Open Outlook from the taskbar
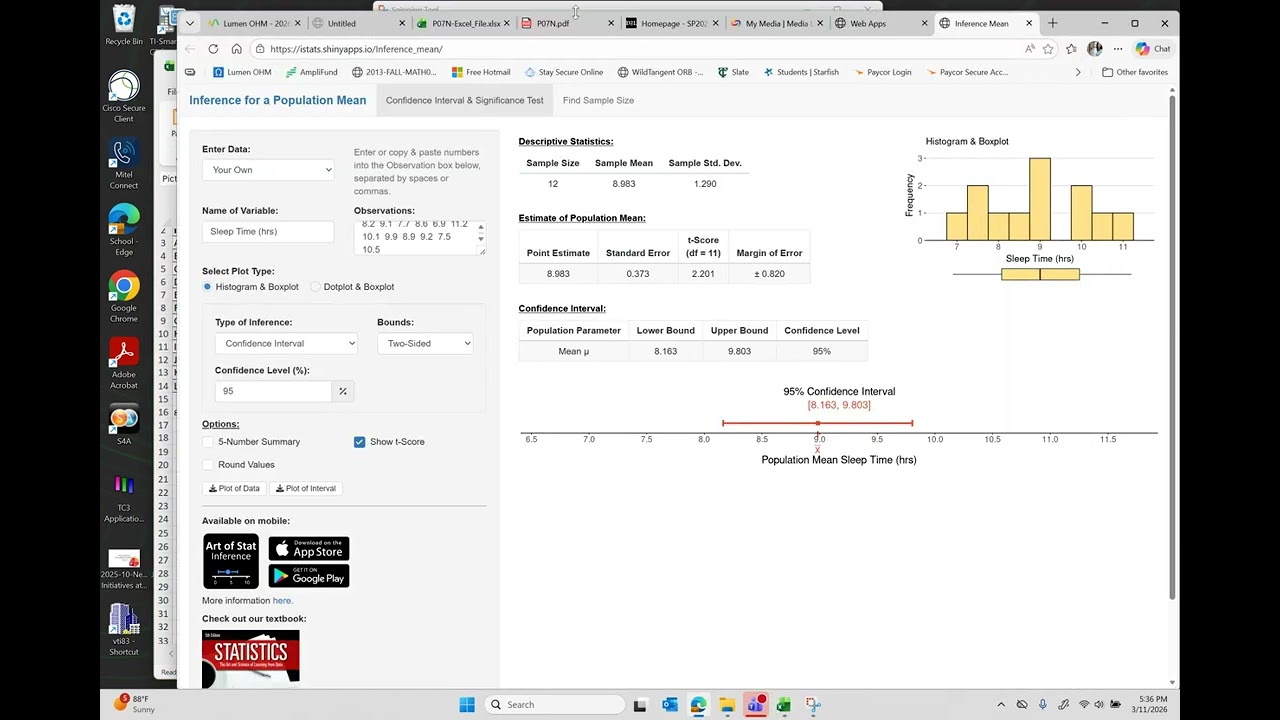Image resolution: width=1280 pixels, height=720 pixels. coord(670,704)
